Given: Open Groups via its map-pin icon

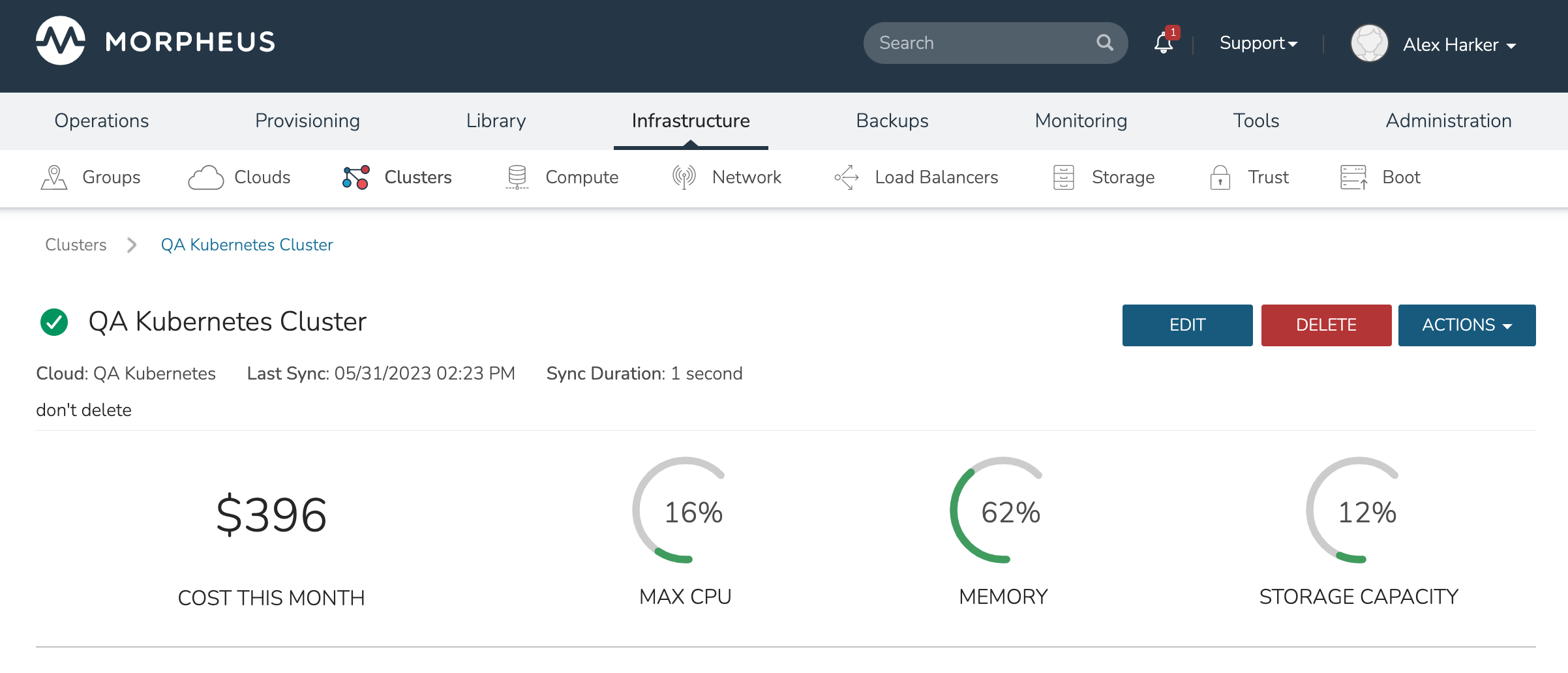Looking at the screenshot, I should [54, 177].
